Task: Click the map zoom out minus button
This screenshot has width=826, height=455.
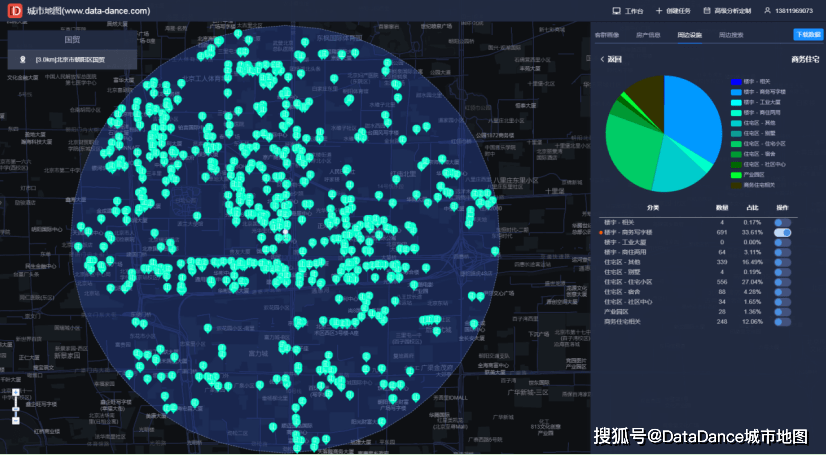Action: 16,421
